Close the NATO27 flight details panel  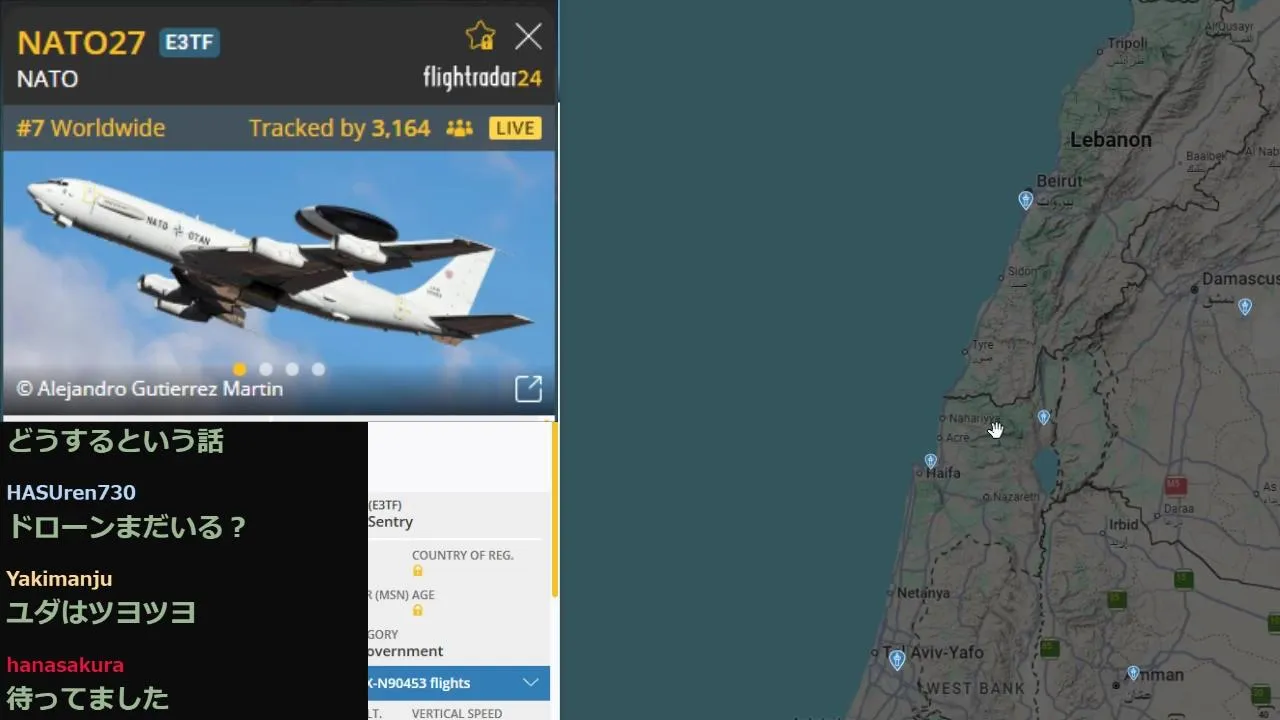528,37
